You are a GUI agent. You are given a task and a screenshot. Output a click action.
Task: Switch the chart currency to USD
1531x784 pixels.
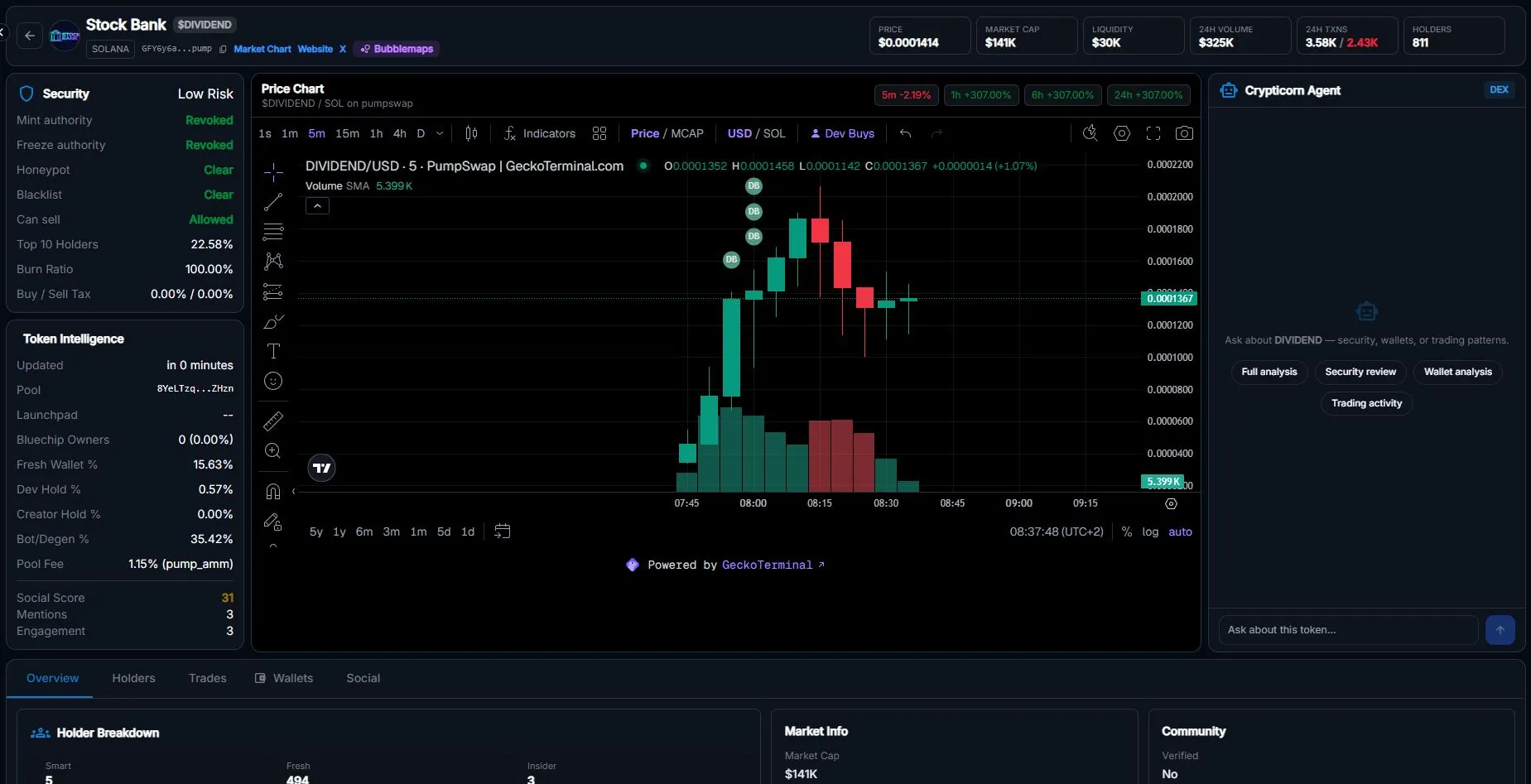click(739, 133)
